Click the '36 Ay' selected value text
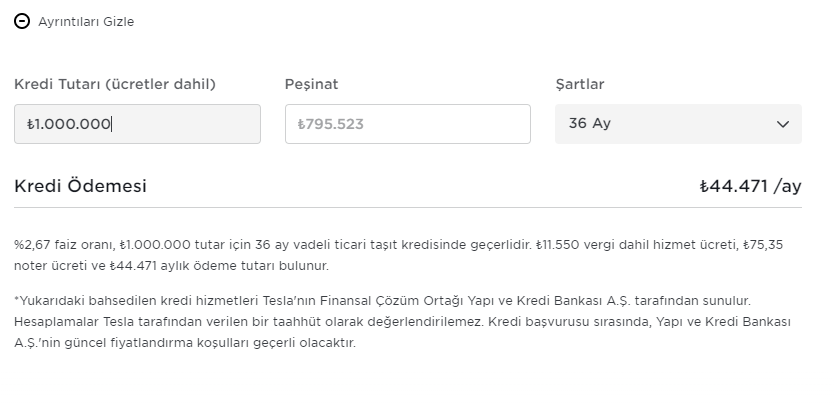Viewport: 838px width, 408px height. point(589,124)
